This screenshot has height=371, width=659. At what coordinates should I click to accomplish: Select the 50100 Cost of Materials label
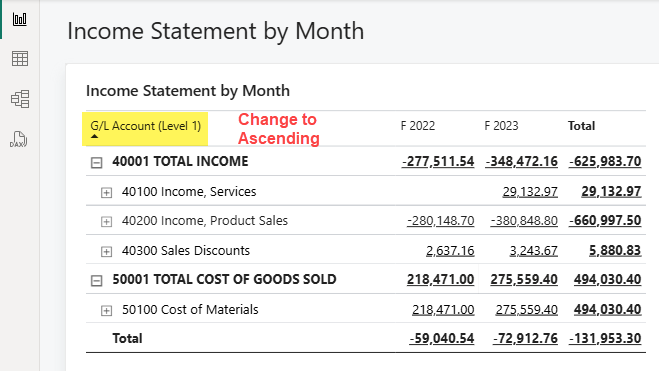click(x=190, y=310)
